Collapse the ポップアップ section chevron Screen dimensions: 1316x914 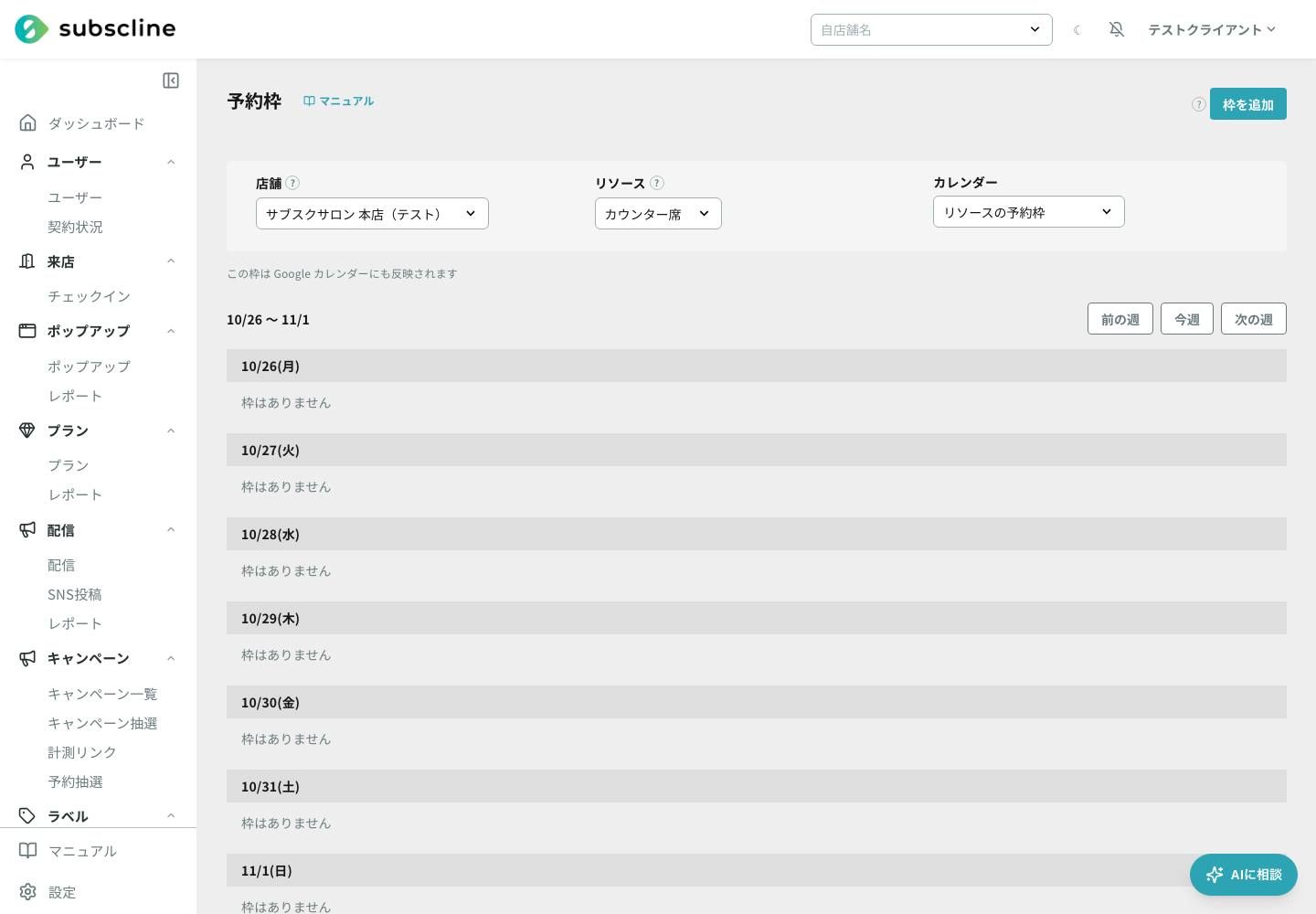coord(171,331)
